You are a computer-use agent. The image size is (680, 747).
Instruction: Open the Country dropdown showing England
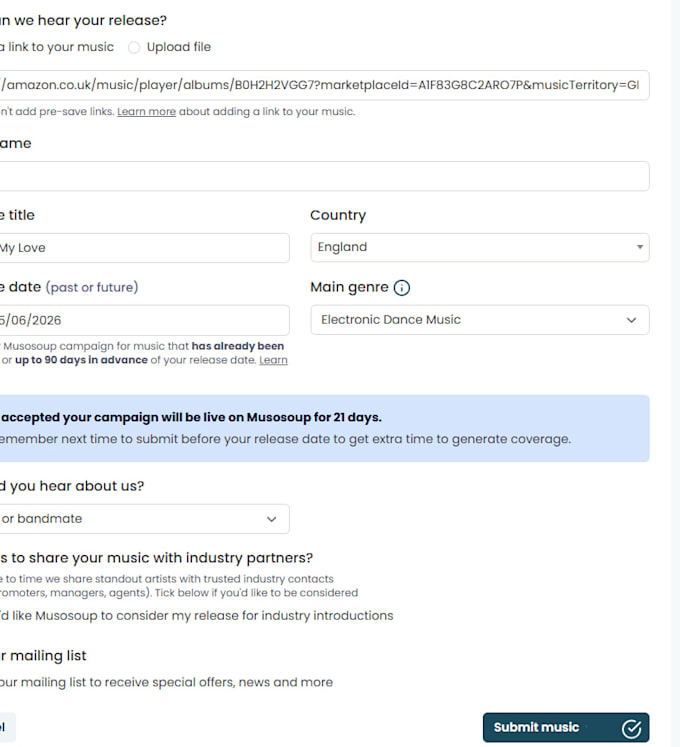pos(480,247)
